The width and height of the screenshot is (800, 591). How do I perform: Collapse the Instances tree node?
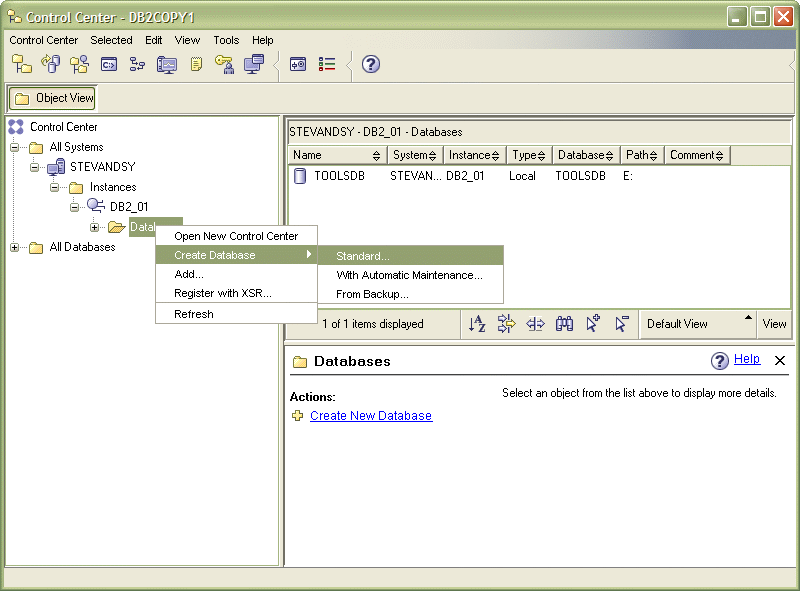[x=54, y=187]
